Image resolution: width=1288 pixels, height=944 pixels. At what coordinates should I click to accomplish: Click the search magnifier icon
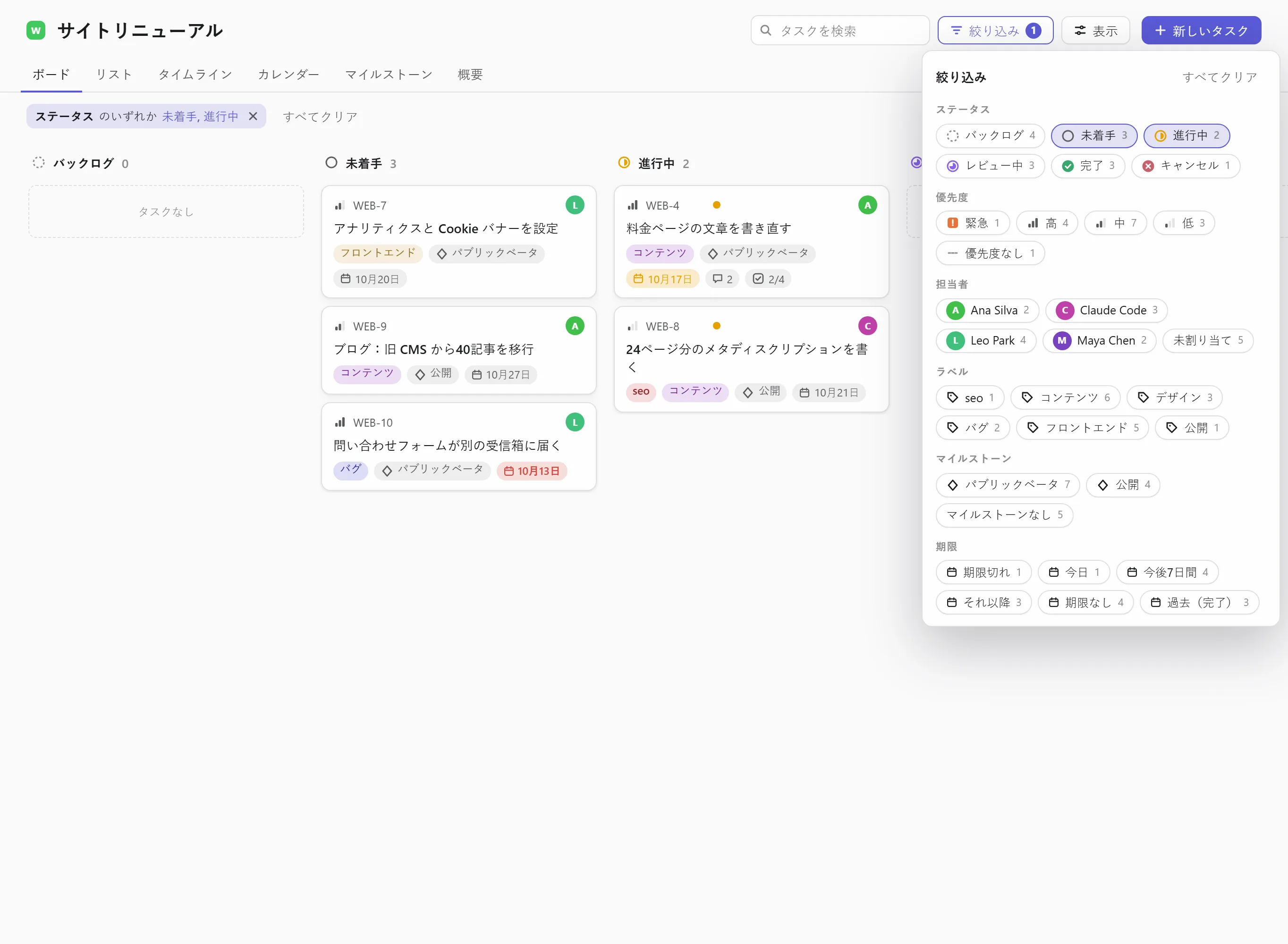tap(766, 30)
